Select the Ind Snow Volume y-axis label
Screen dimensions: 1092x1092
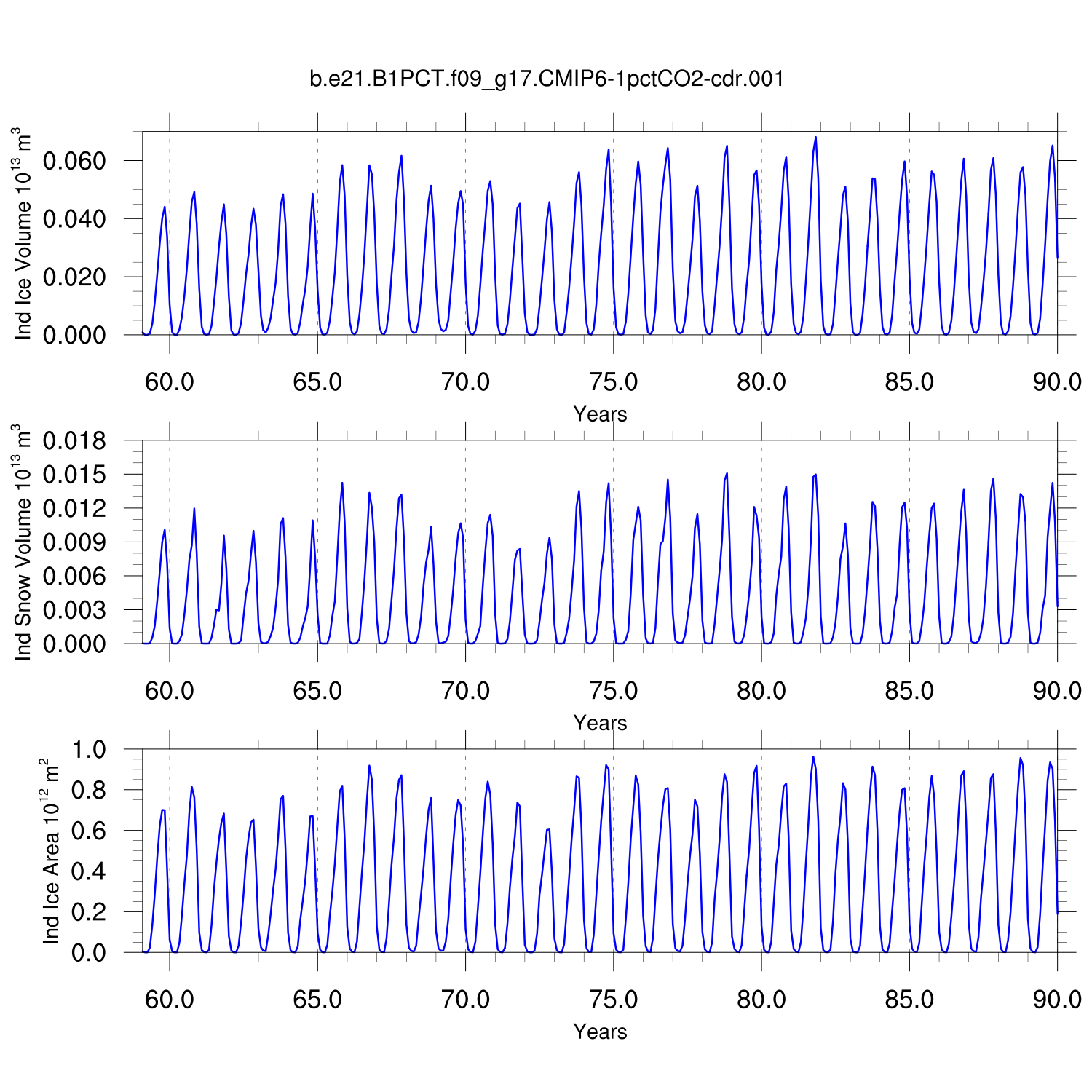(23, 542)
